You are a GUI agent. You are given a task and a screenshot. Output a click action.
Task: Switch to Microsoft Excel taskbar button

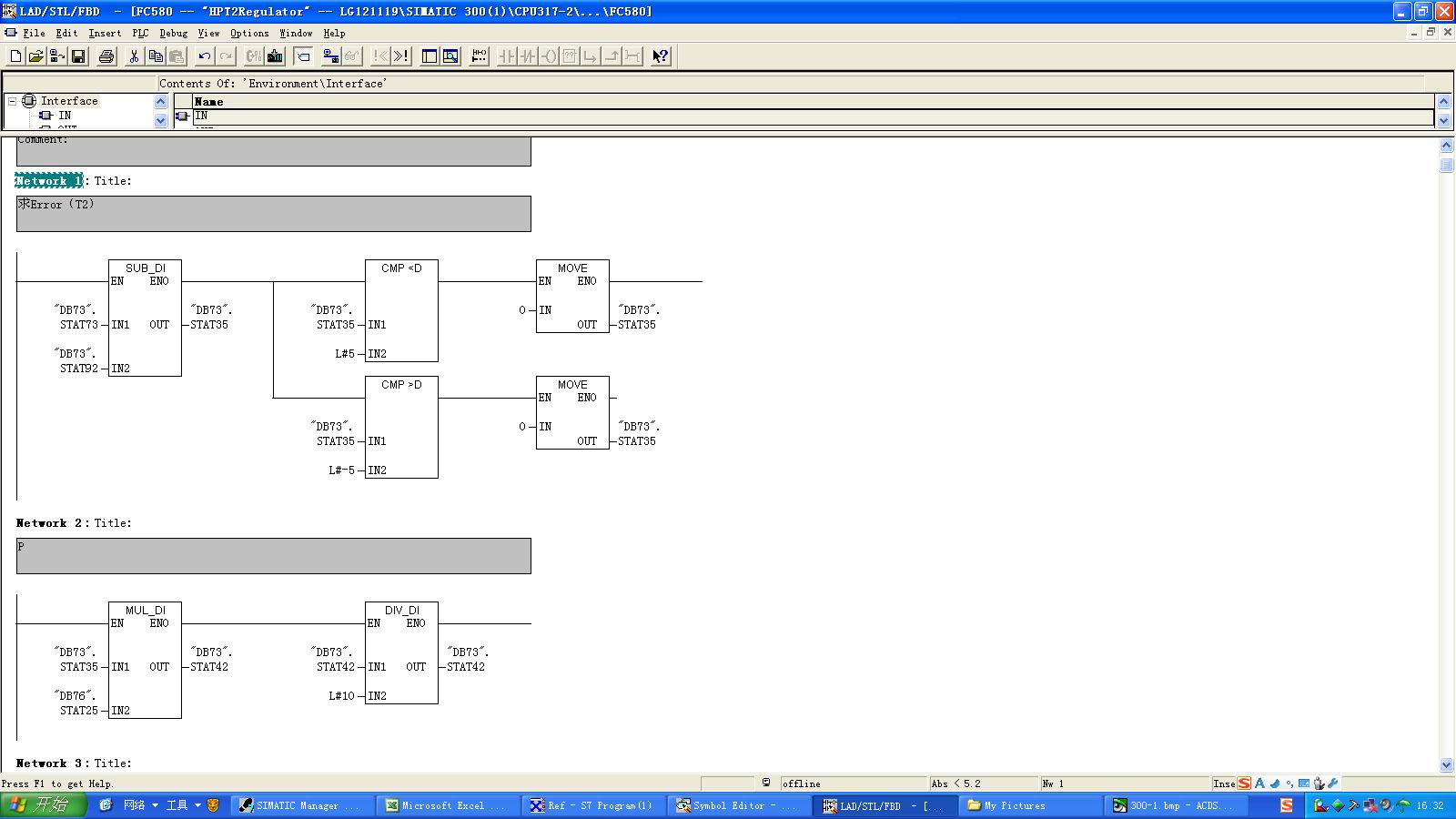445,805
